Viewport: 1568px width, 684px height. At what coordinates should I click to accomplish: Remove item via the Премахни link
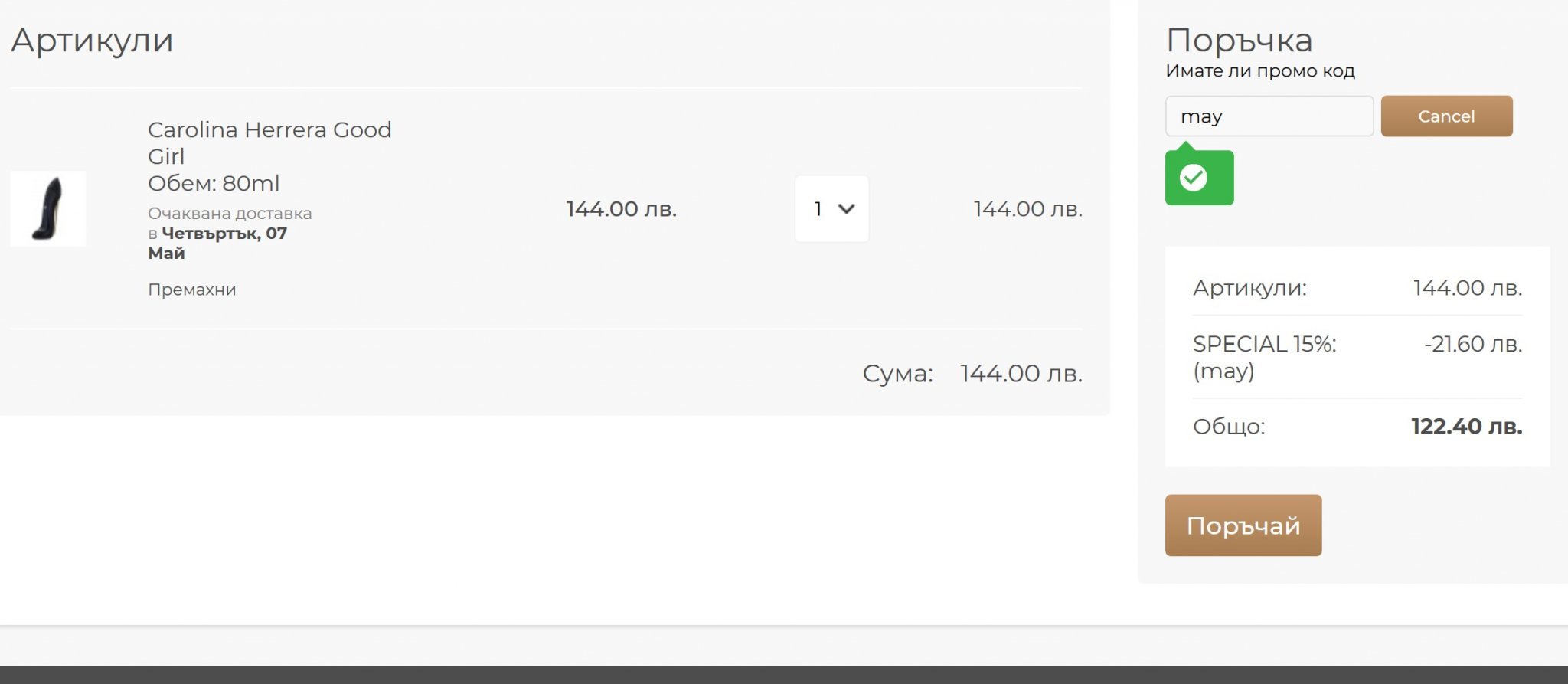pos(191,290)
